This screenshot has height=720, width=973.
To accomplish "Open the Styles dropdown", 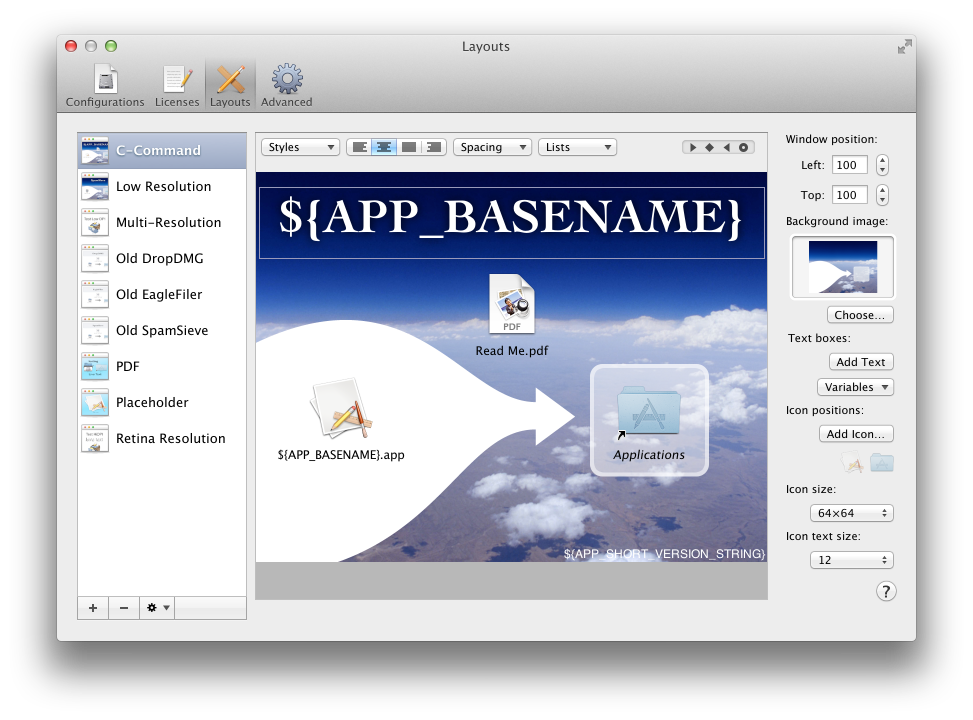I will [x=300, y=147].
